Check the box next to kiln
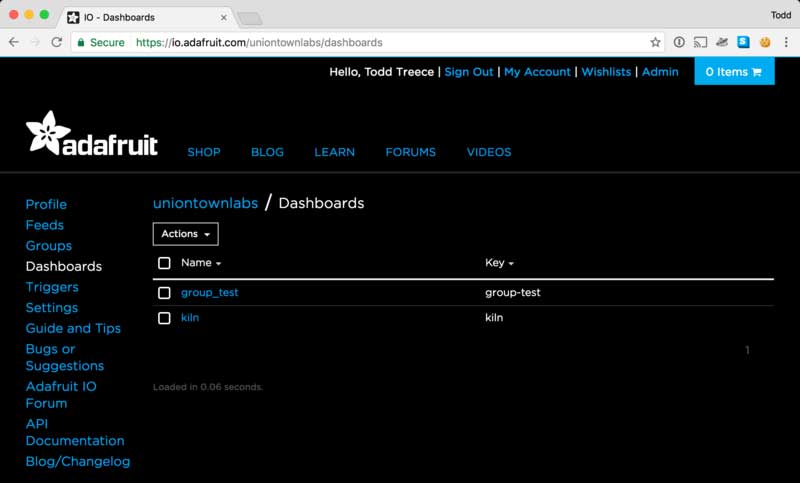Image resolution: width=800 pixels, height=483 pixels. point(165,318)
